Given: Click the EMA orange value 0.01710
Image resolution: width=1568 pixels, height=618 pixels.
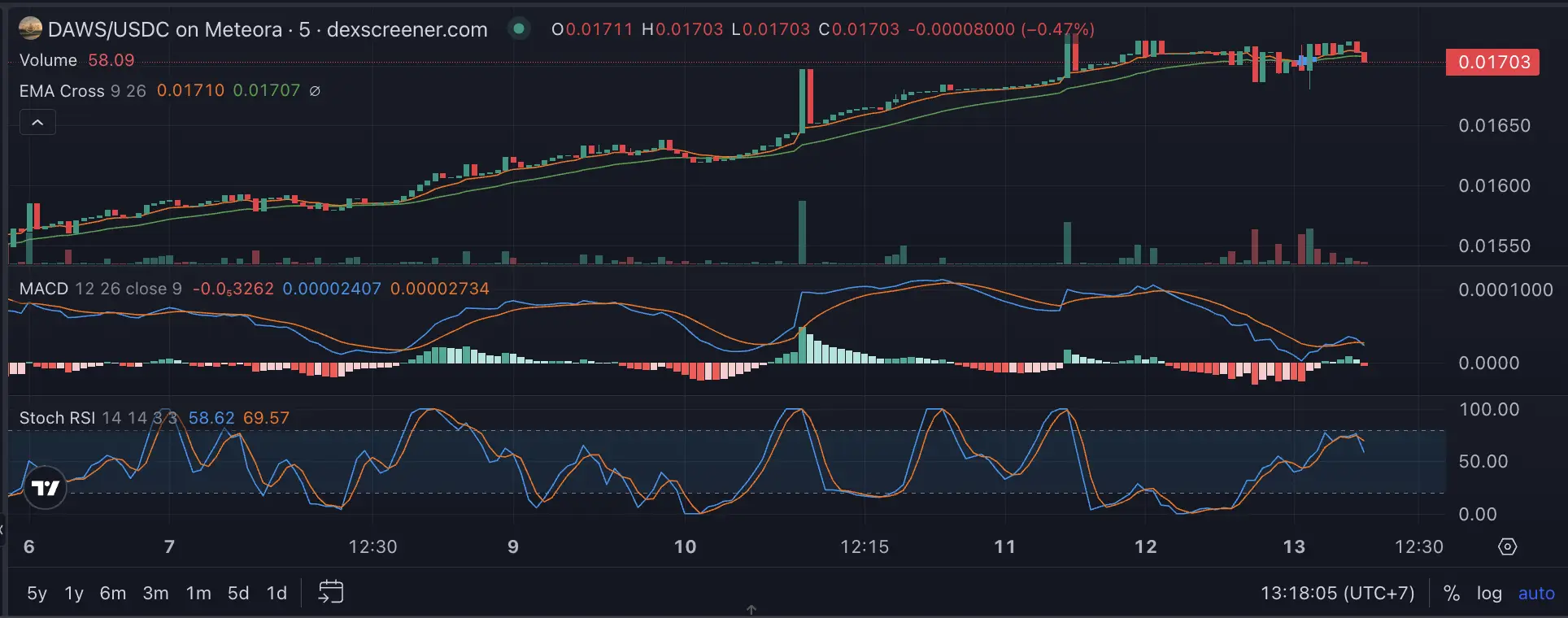Looking at the screenshot, I should tap(190, 90).
